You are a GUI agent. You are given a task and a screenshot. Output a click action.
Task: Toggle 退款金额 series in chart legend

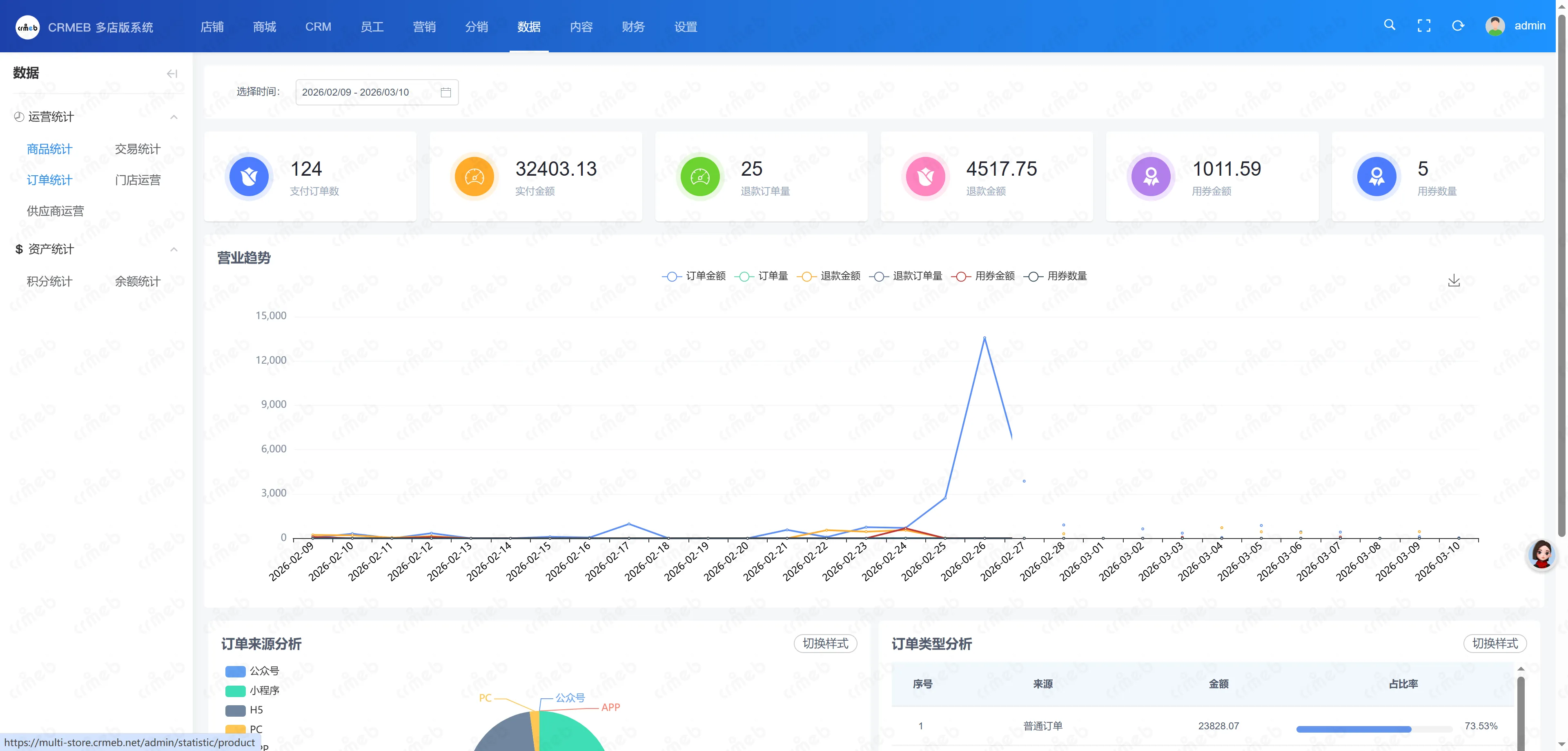pos(829,276)
